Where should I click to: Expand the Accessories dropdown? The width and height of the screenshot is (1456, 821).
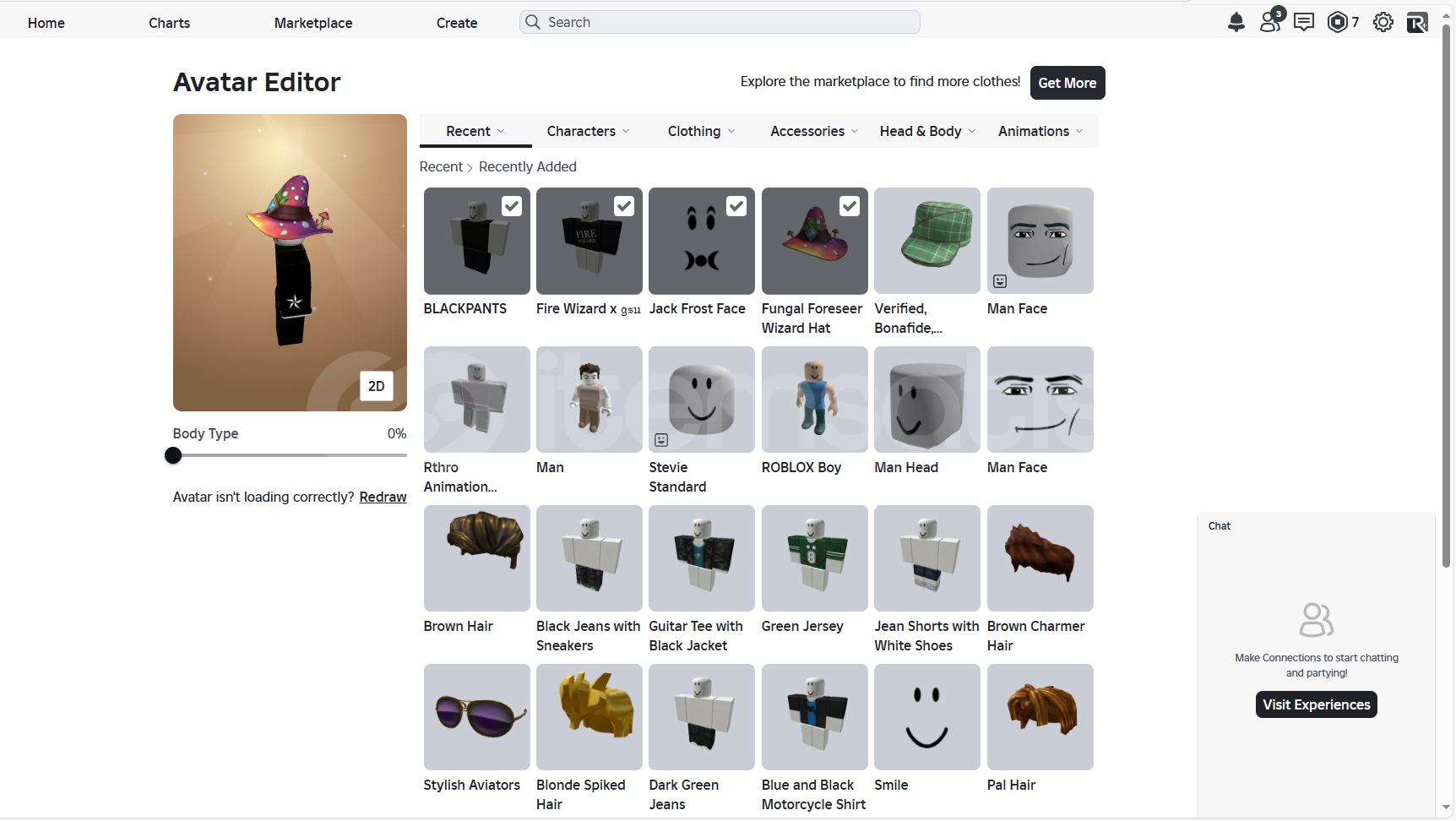pyautogui.click(x=814, y=131)
